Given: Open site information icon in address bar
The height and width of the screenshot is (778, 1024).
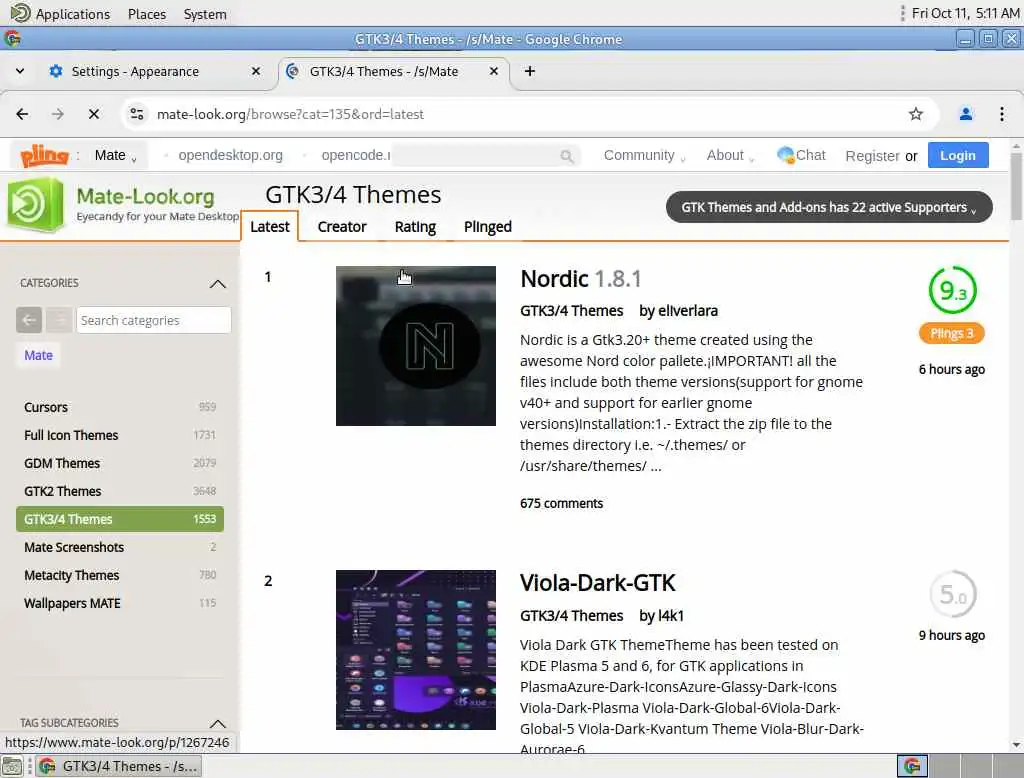Looking at the screenshot, I should (x=136, y=114).
